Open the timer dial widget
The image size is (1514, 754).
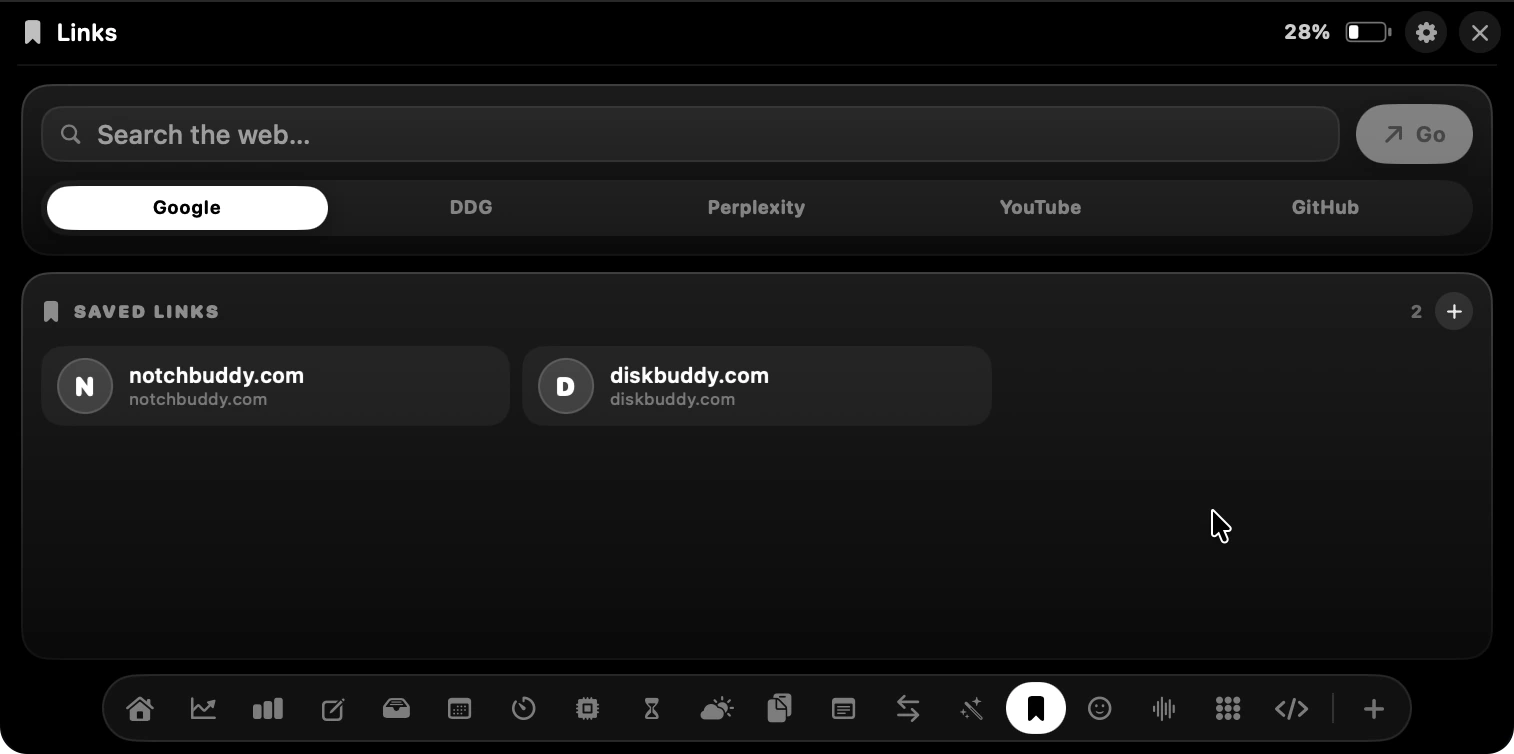[523, 709]
